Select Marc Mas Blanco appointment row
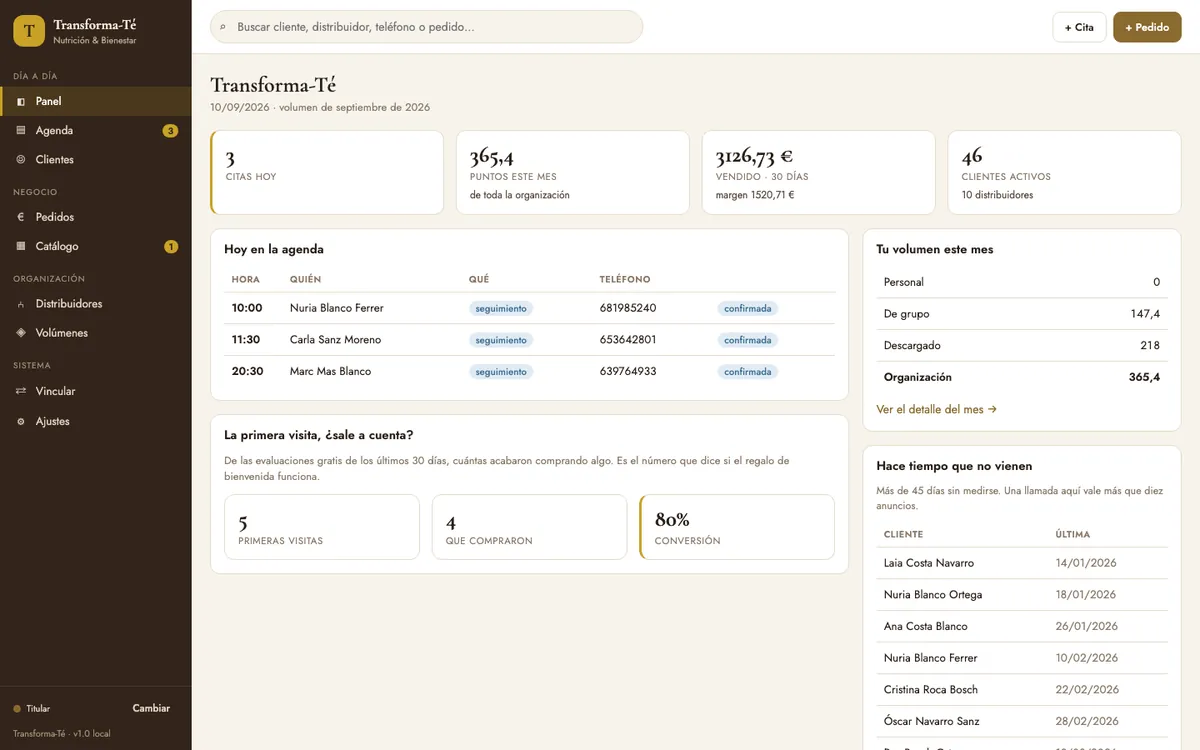 point(529,372)
